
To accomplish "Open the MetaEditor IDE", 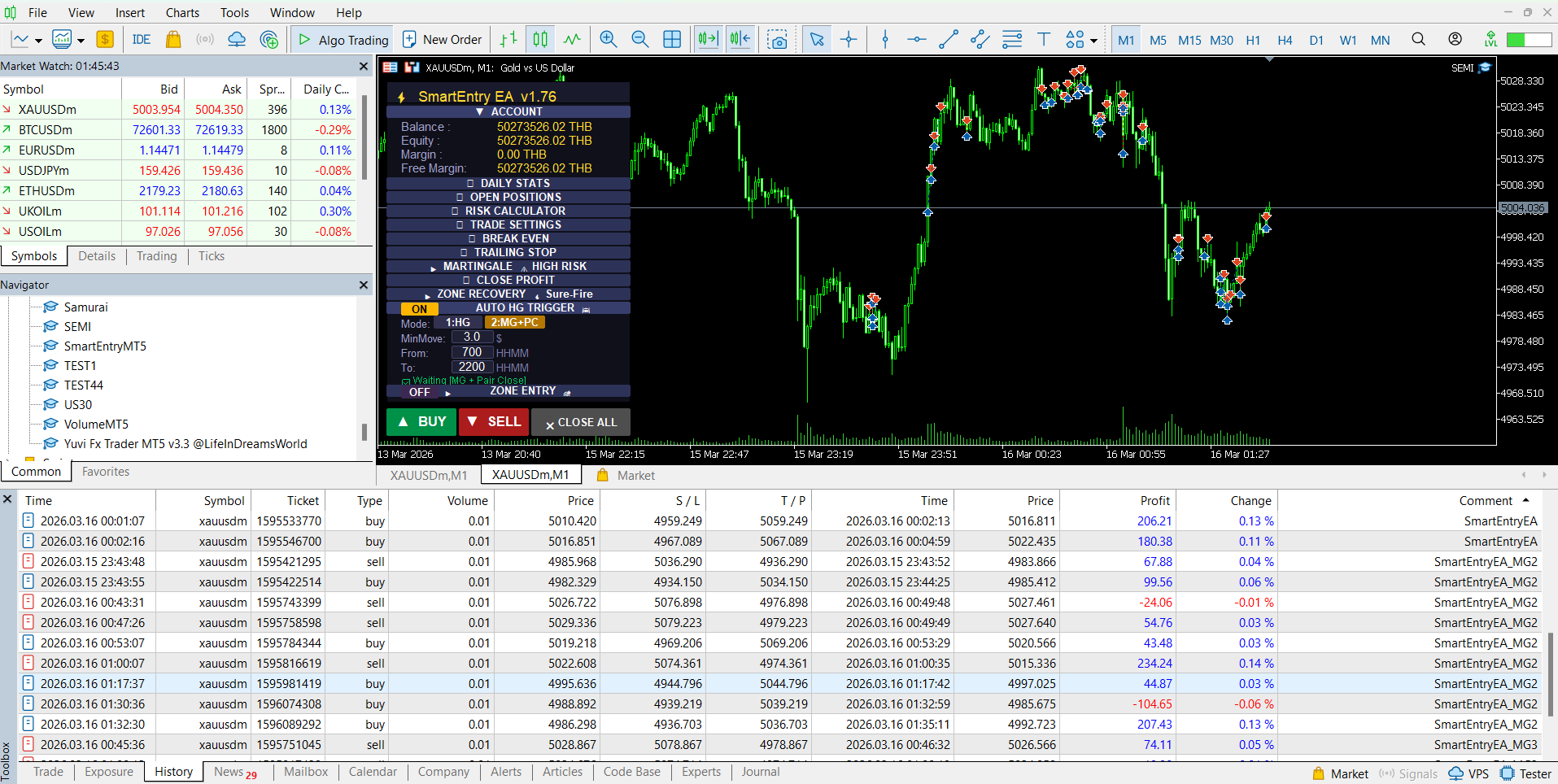I will coord(142,40).
